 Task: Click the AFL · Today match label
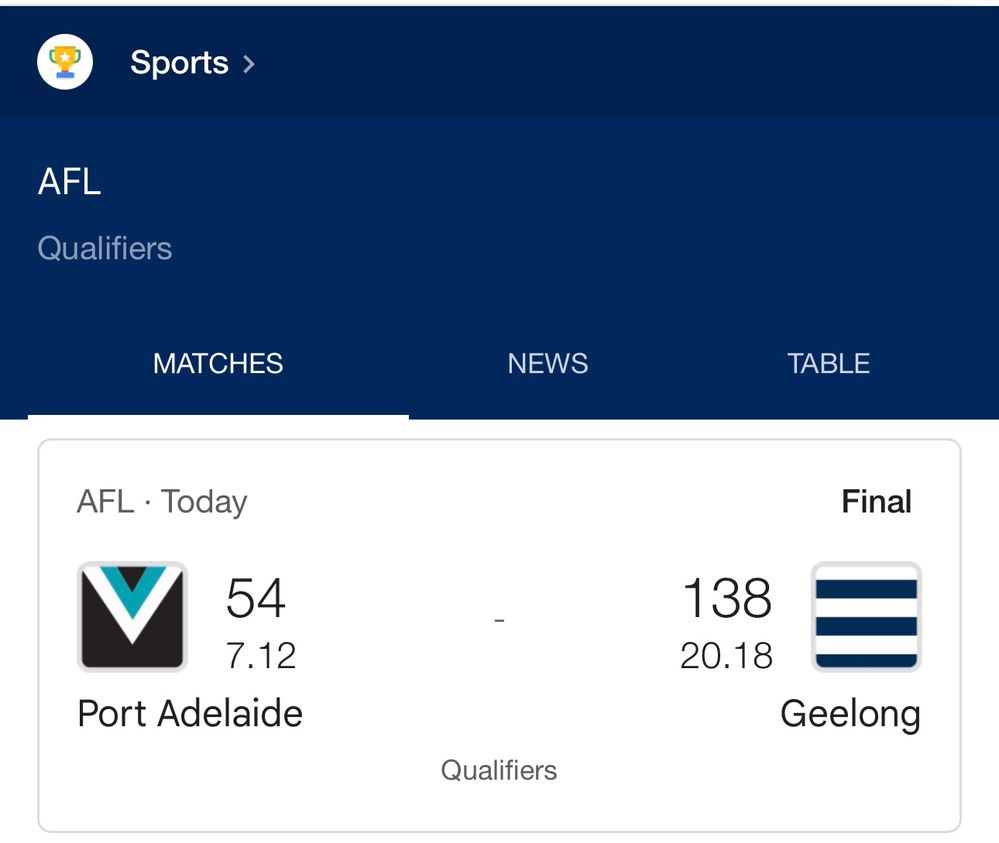162,501
